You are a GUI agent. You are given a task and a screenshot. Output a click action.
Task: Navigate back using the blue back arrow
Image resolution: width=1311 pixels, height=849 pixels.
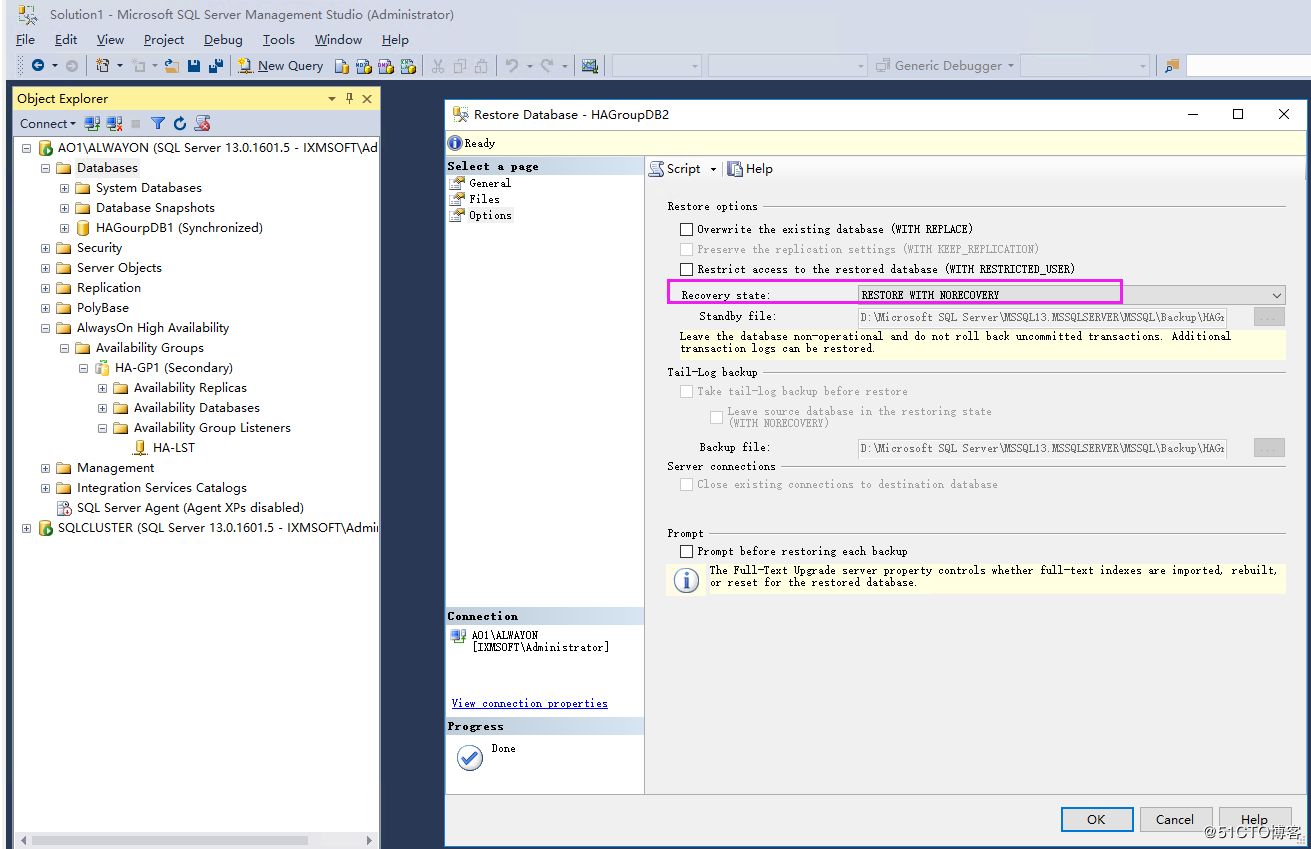[38, 65]
